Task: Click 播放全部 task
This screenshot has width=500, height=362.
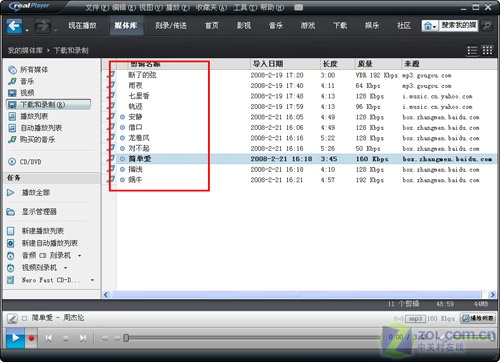Action: tap(36, 192)
